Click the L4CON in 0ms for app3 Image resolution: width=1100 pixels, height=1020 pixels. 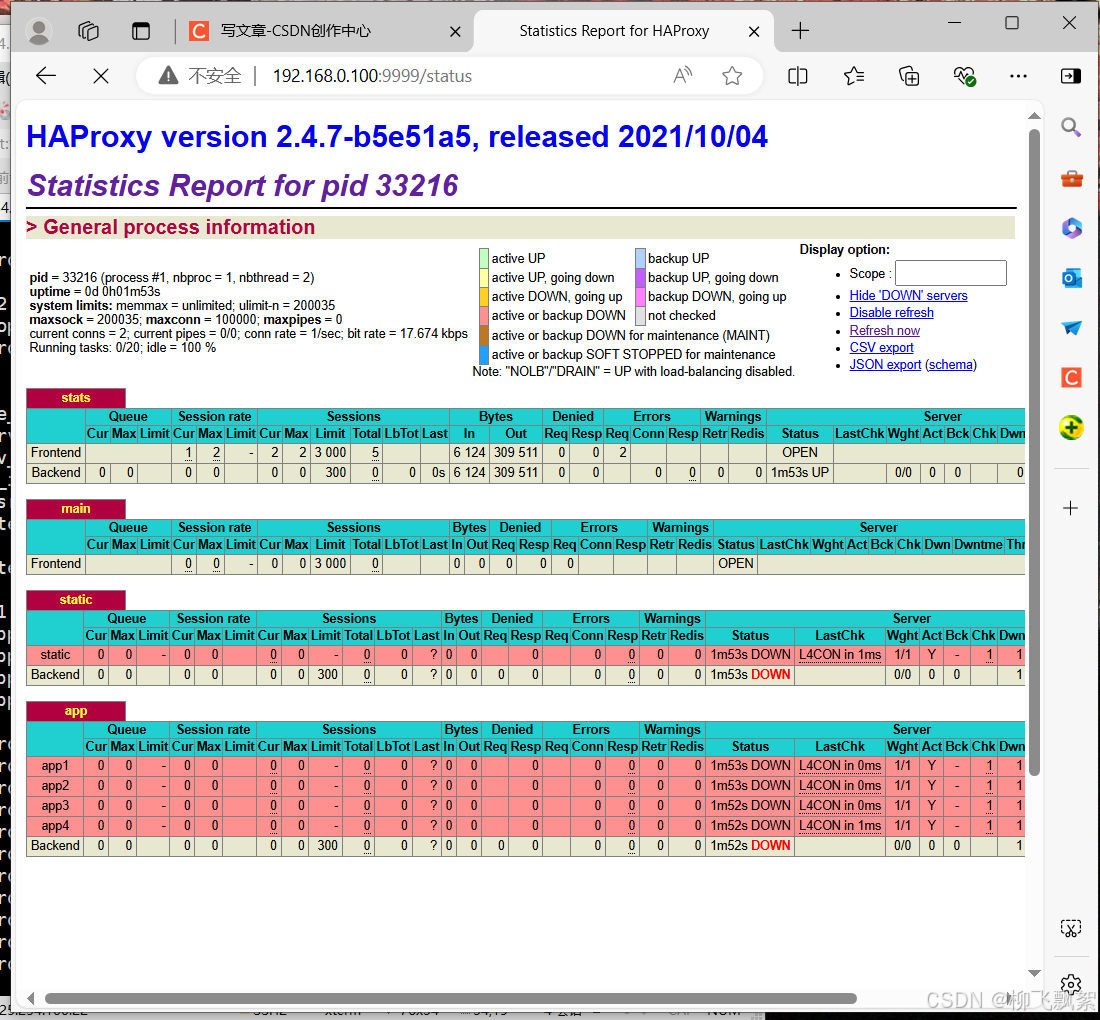(x=840, y=806)
